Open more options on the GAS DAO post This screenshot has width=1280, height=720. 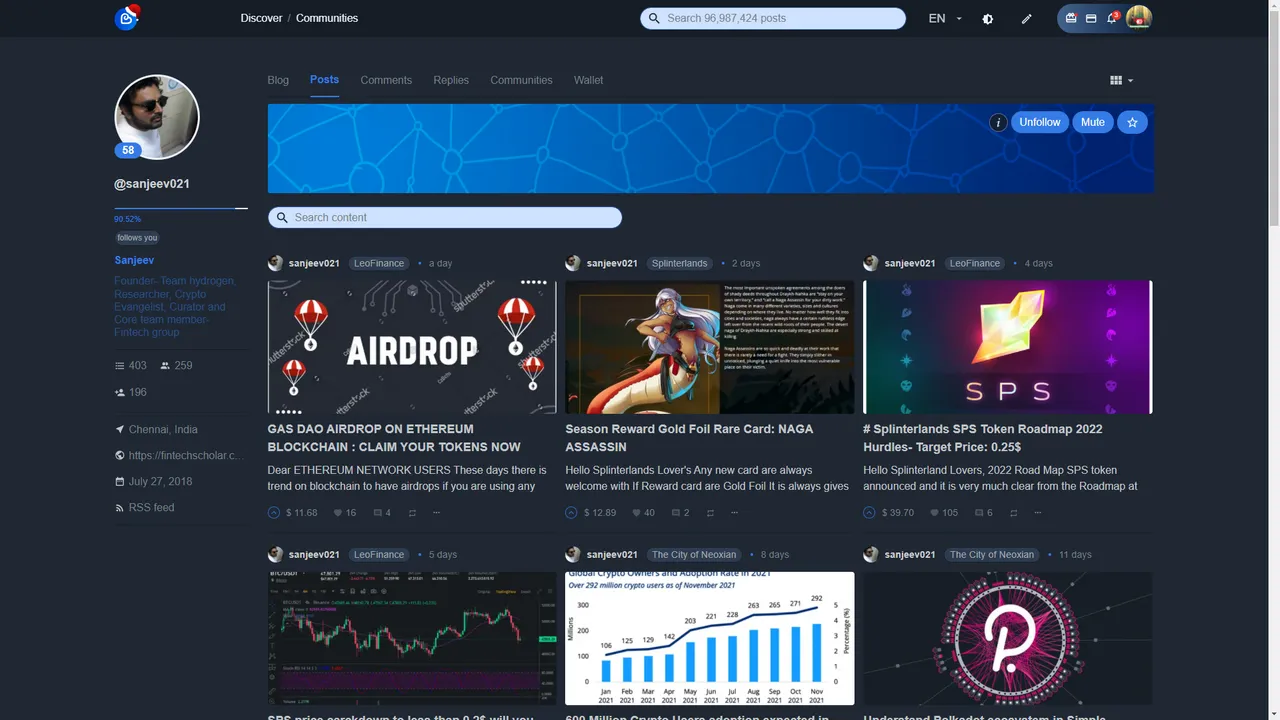pos(437,512)
